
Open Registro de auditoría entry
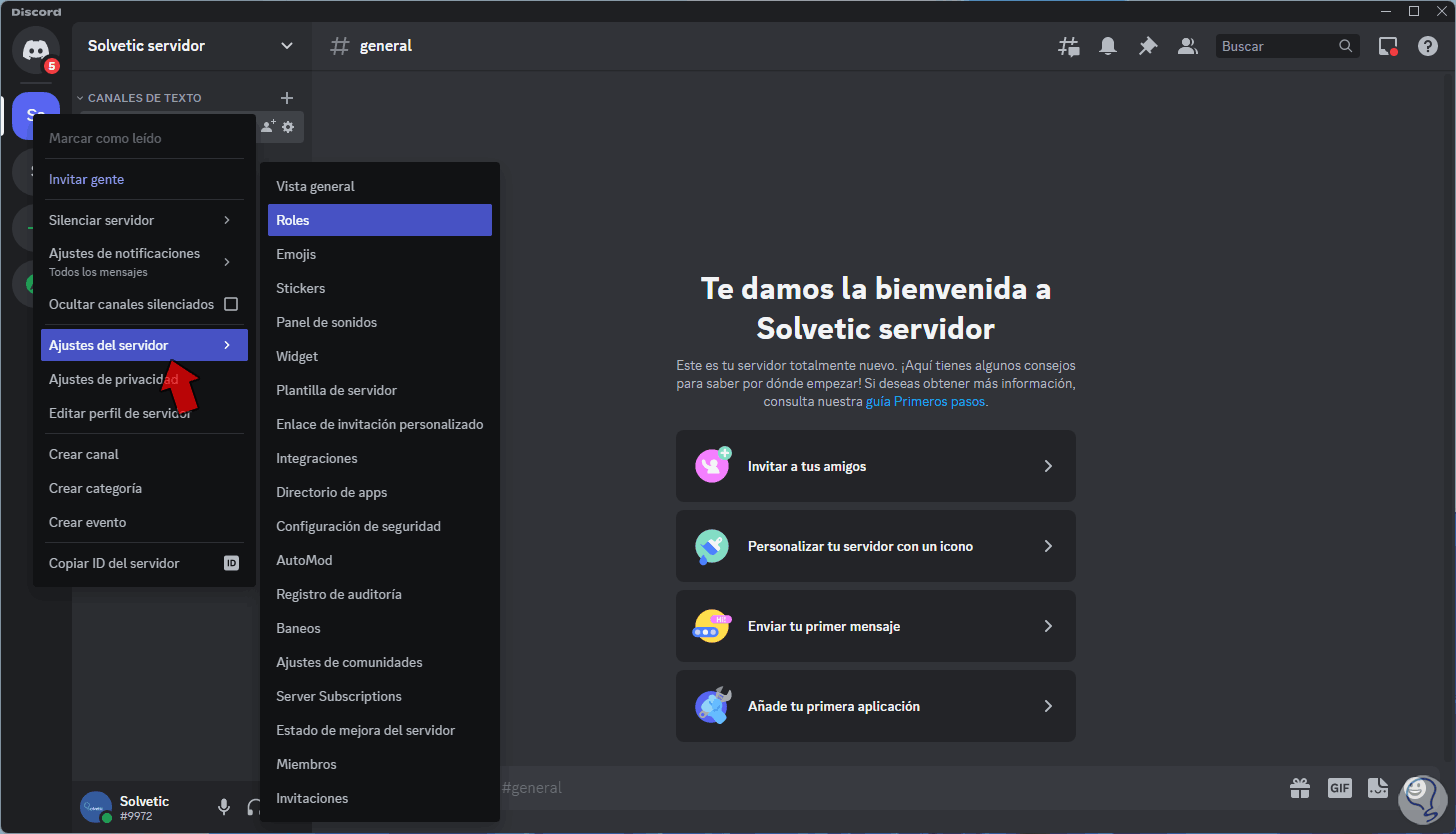[380, 594]
